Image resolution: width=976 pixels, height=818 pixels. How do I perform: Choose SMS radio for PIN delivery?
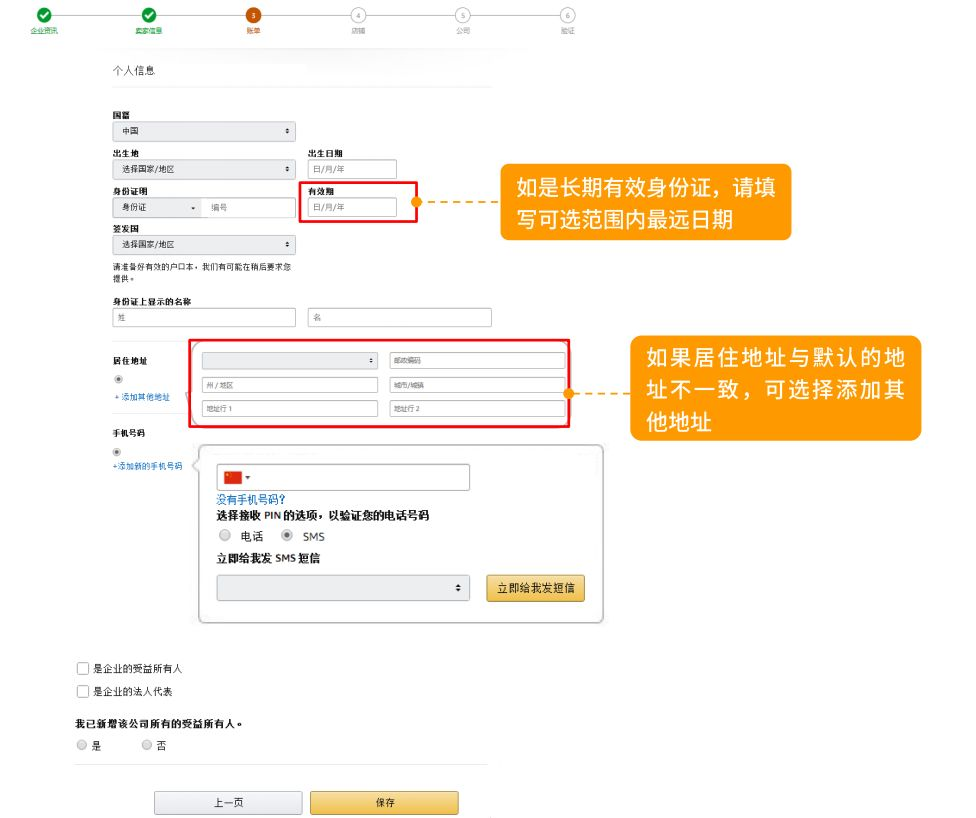(x=287, y=536)
